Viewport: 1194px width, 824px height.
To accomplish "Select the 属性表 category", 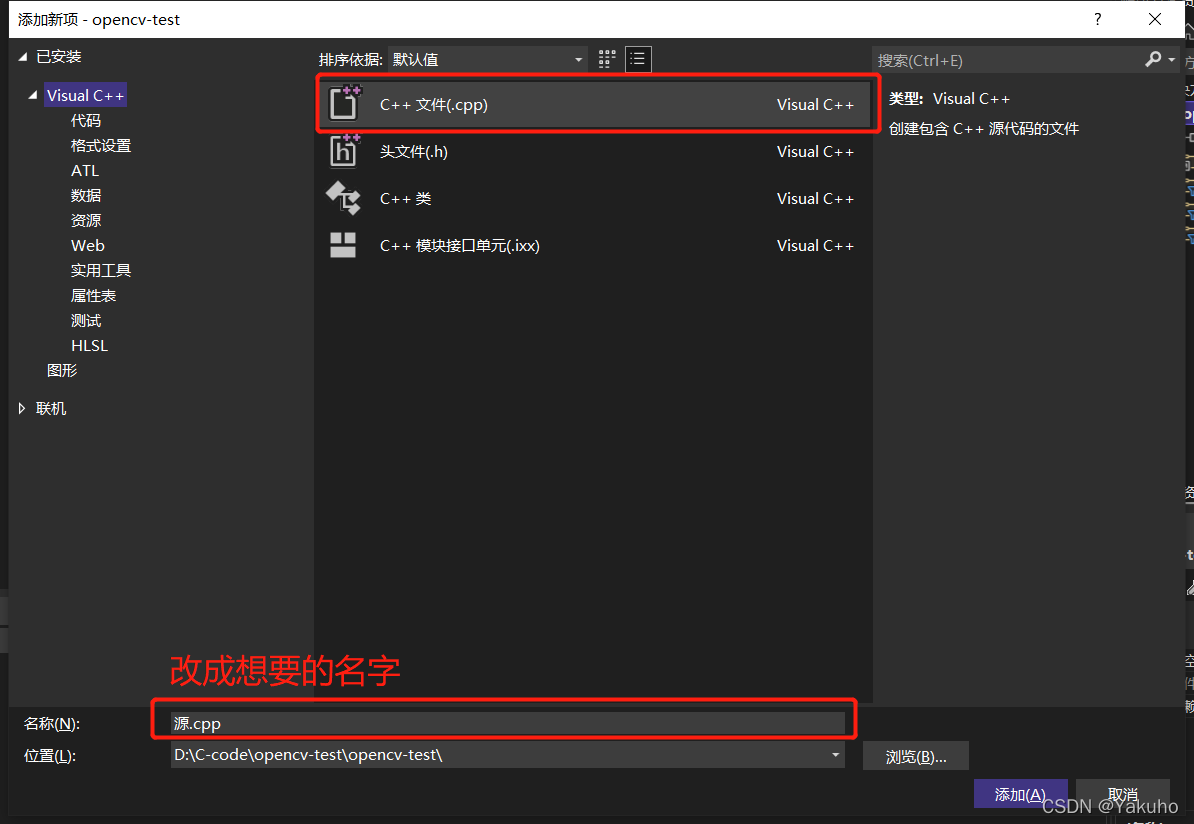I will click(x=94, y=295).
